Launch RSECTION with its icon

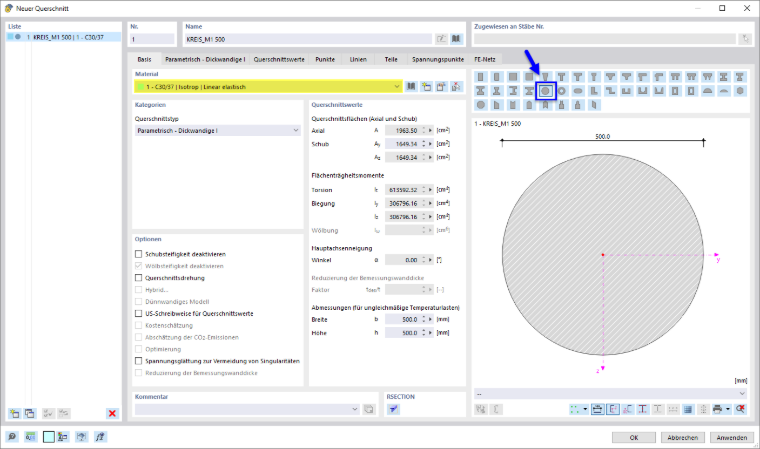click(393, 409)
